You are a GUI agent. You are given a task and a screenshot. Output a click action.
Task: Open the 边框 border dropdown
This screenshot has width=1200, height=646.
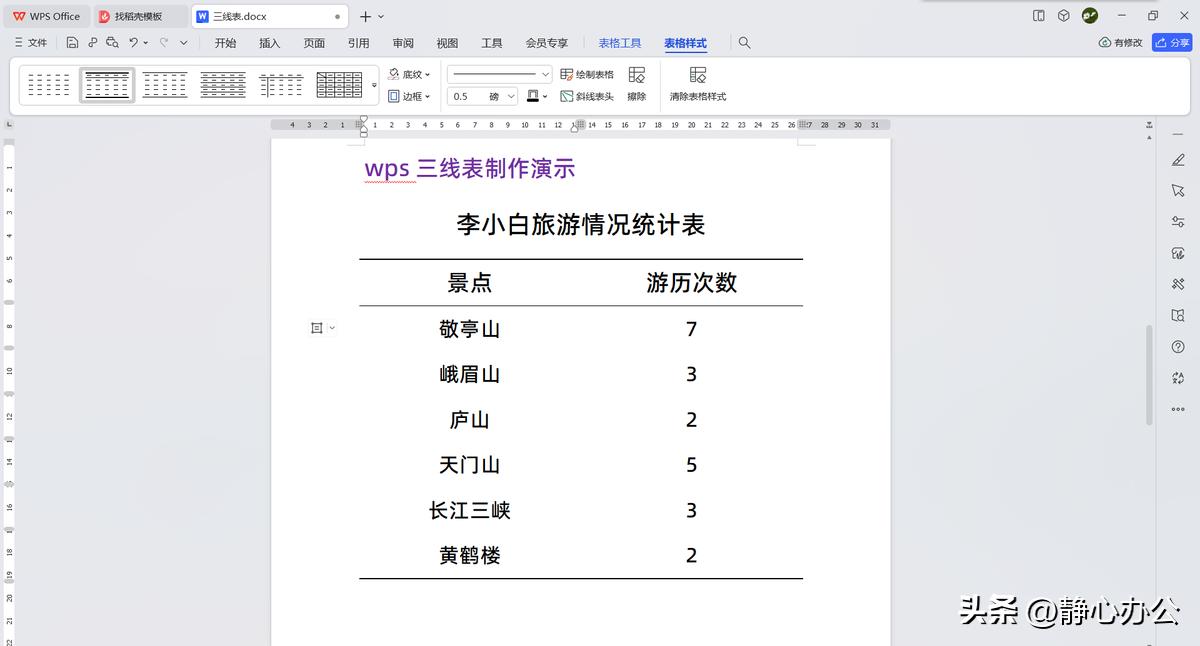pyautogui.click(x=410, y=96)
